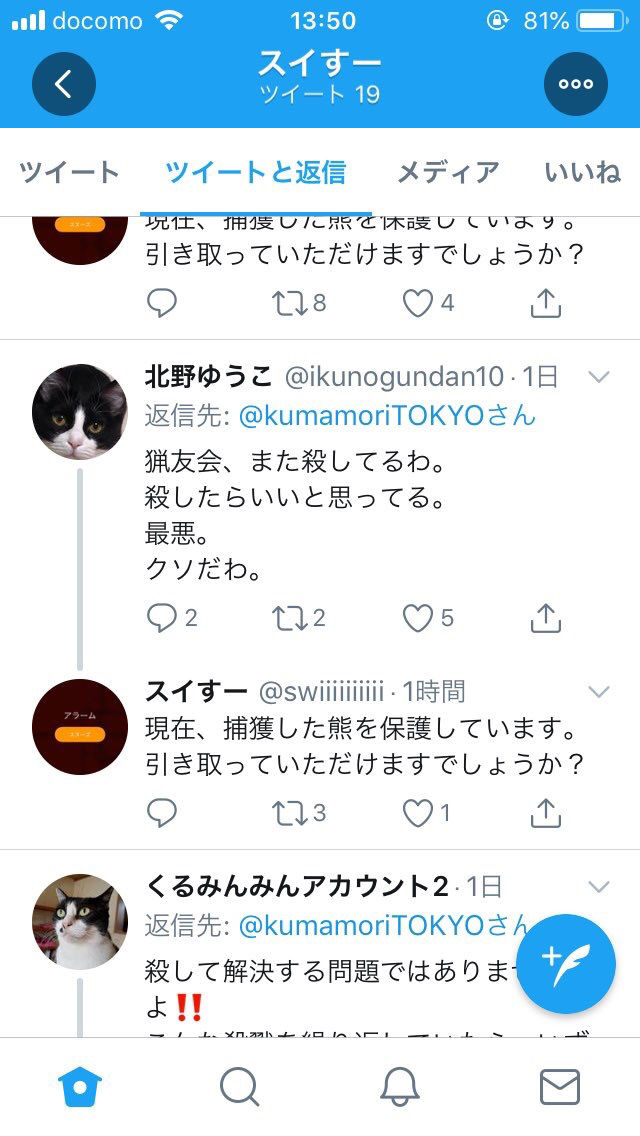This screenshot has height=1136, width=640.
Task: Like 北野ゆうこ's tweet showing 5 likes
Action: coord(417,618)
